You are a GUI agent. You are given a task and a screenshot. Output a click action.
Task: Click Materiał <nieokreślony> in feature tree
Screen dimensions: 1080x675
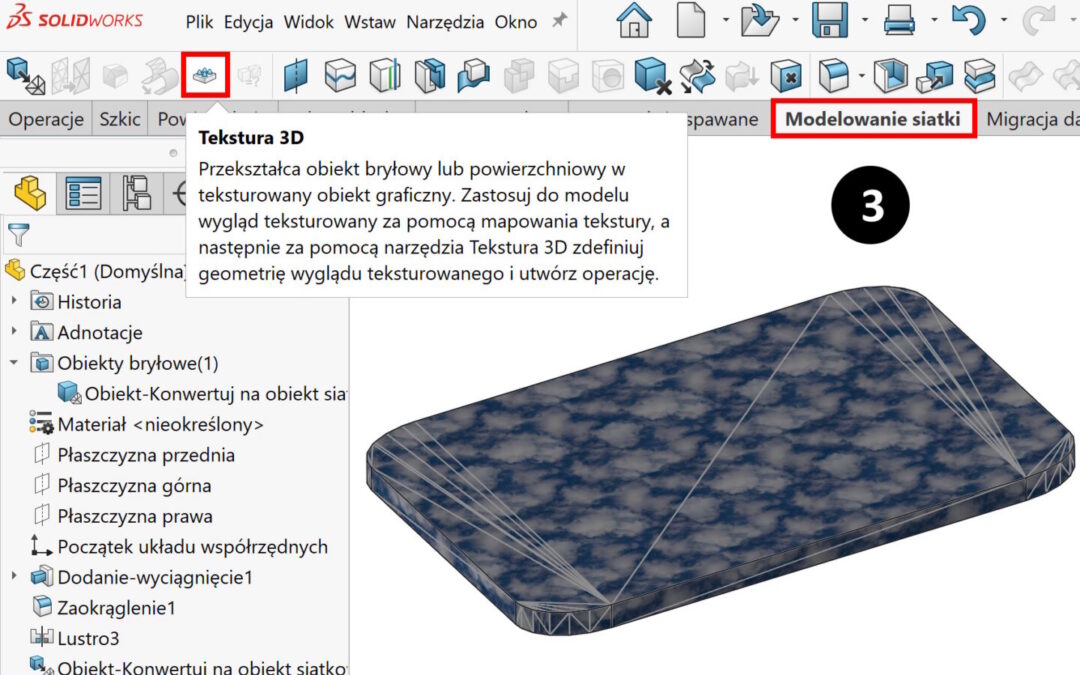[160, 425]
